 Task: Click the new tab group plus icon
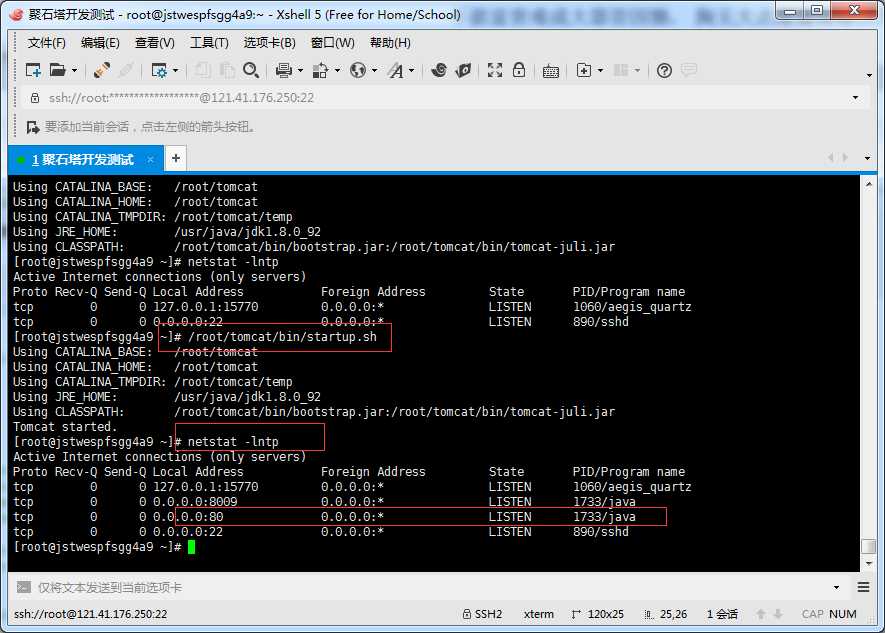point(584,70)
